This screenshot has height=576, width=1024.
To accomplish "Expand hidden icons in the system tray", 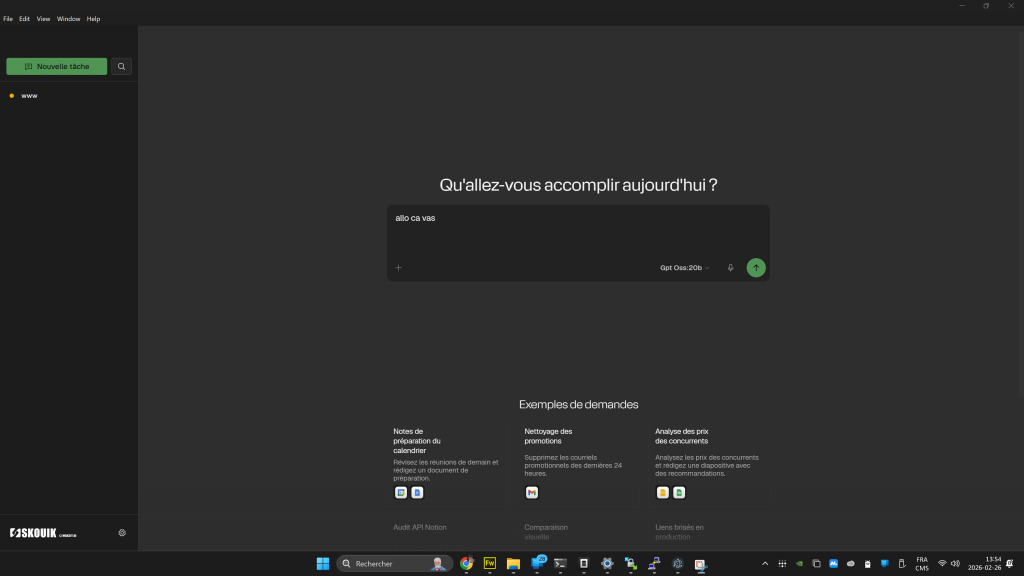I will (x=765, y=563).
